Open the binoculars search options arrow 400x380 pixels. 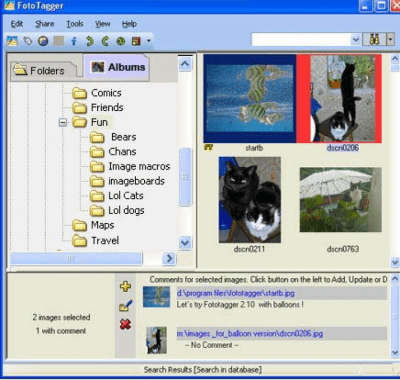[x=390, y=40]
